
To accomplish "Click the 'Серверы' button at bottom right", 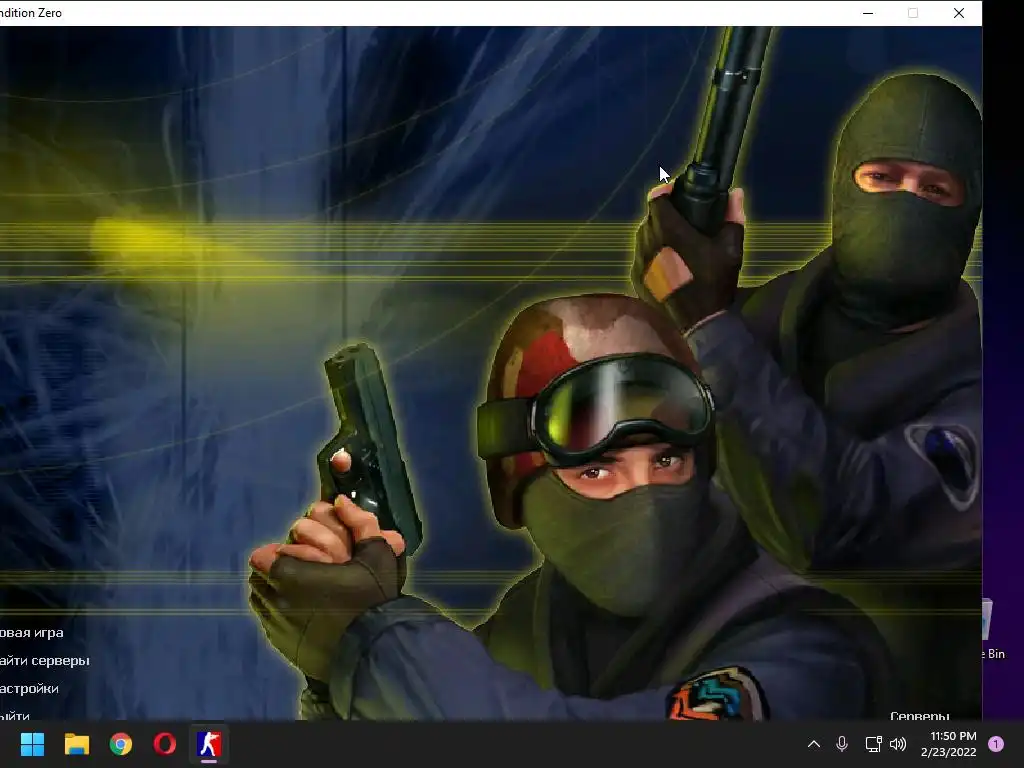I will [x=920, y=715].
